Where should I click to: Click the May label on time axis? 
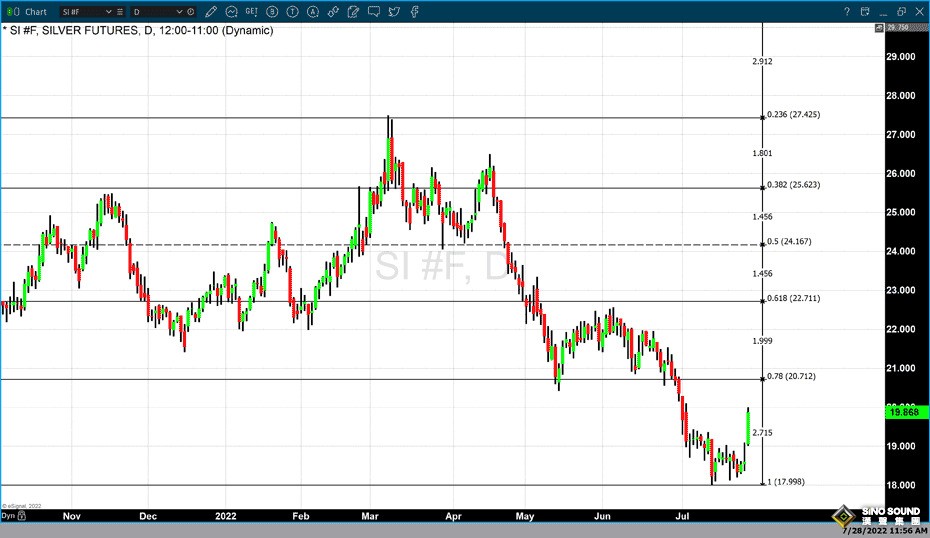[x=525, y=516]
